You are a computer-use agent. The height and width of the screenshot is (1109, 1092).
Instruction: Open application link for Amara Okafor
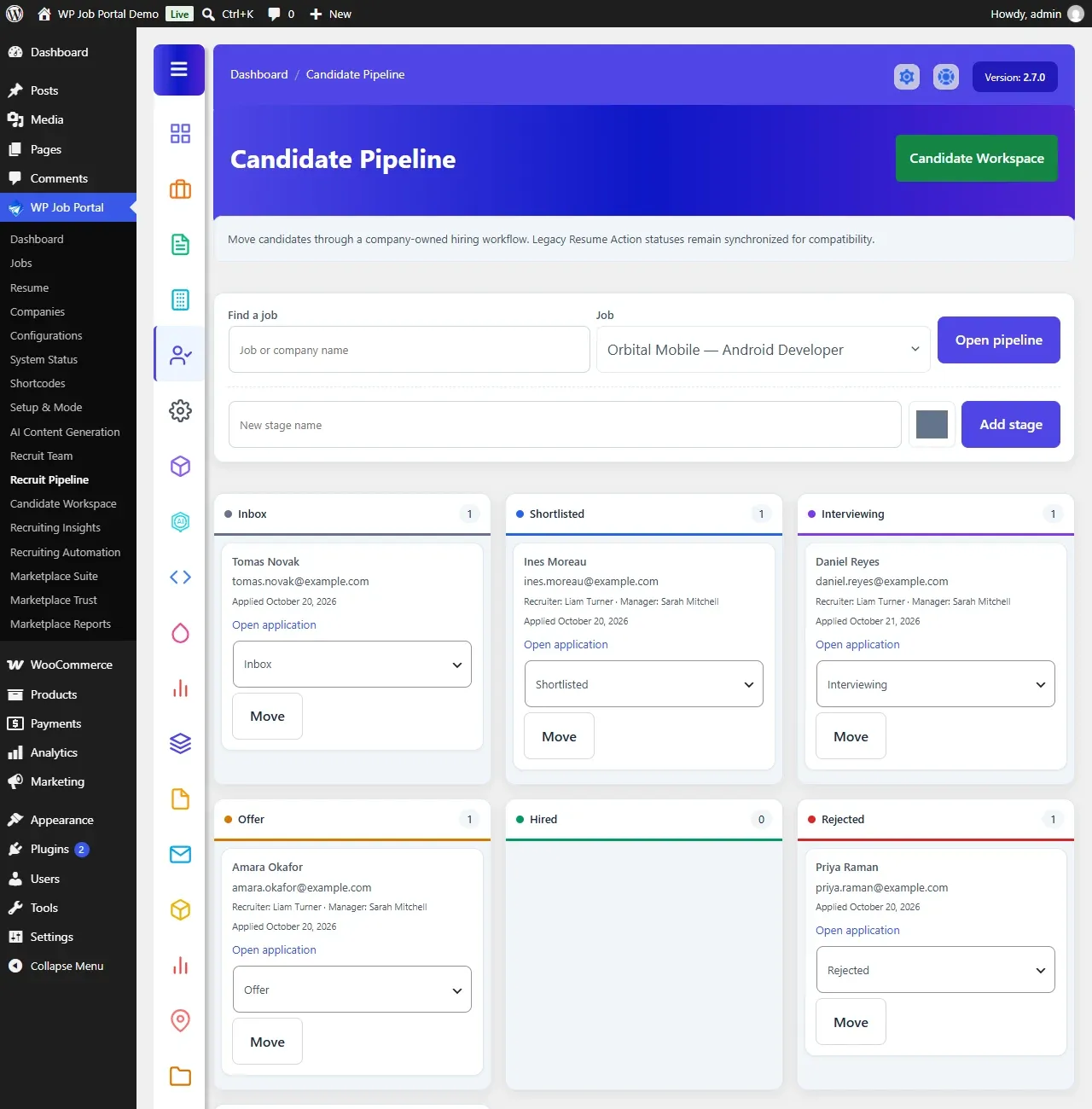[x=274, y=949]
